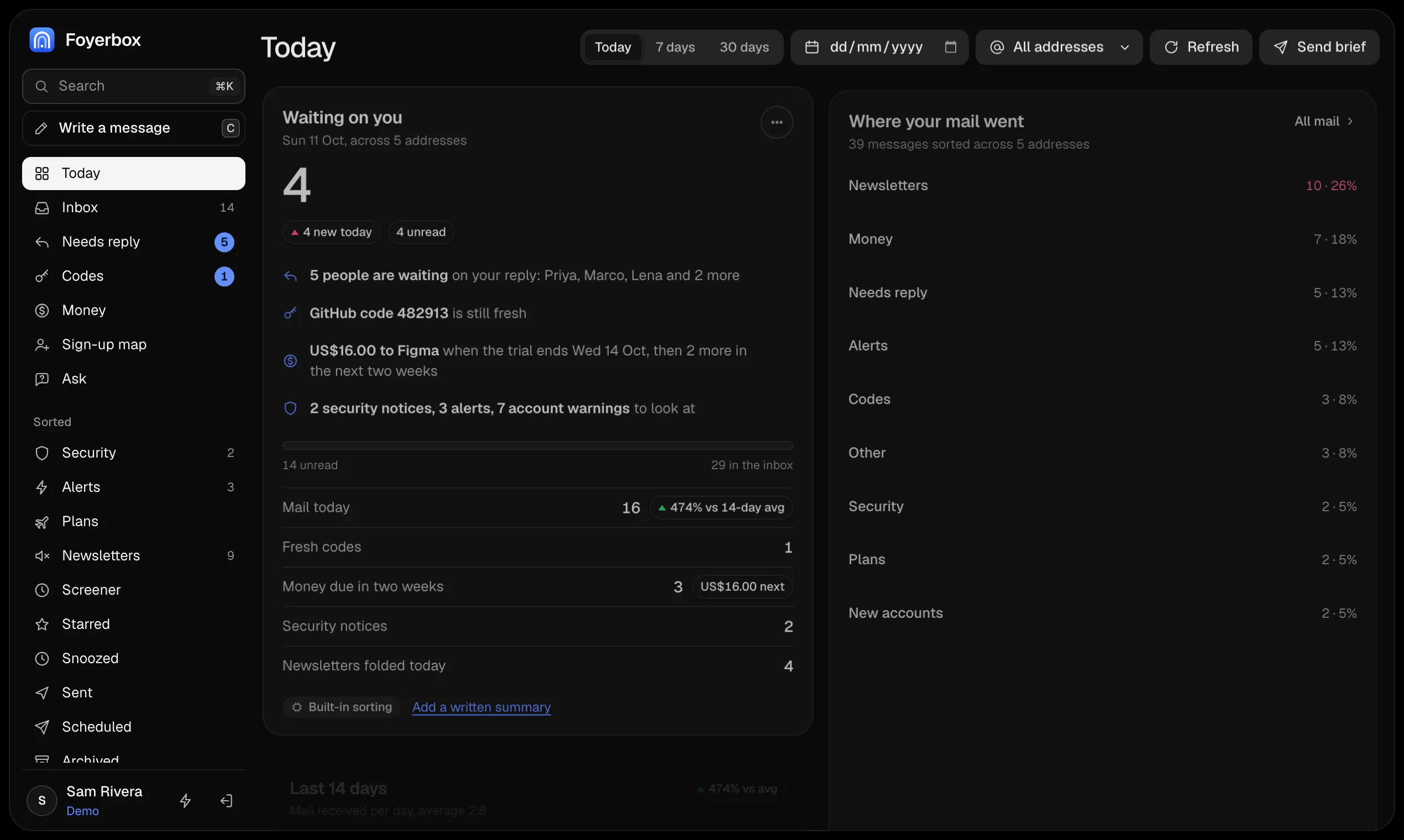This screenshot has height=840, width=1404.
Task: Click the Foyerbox logo icon
Action: (42, 40)
